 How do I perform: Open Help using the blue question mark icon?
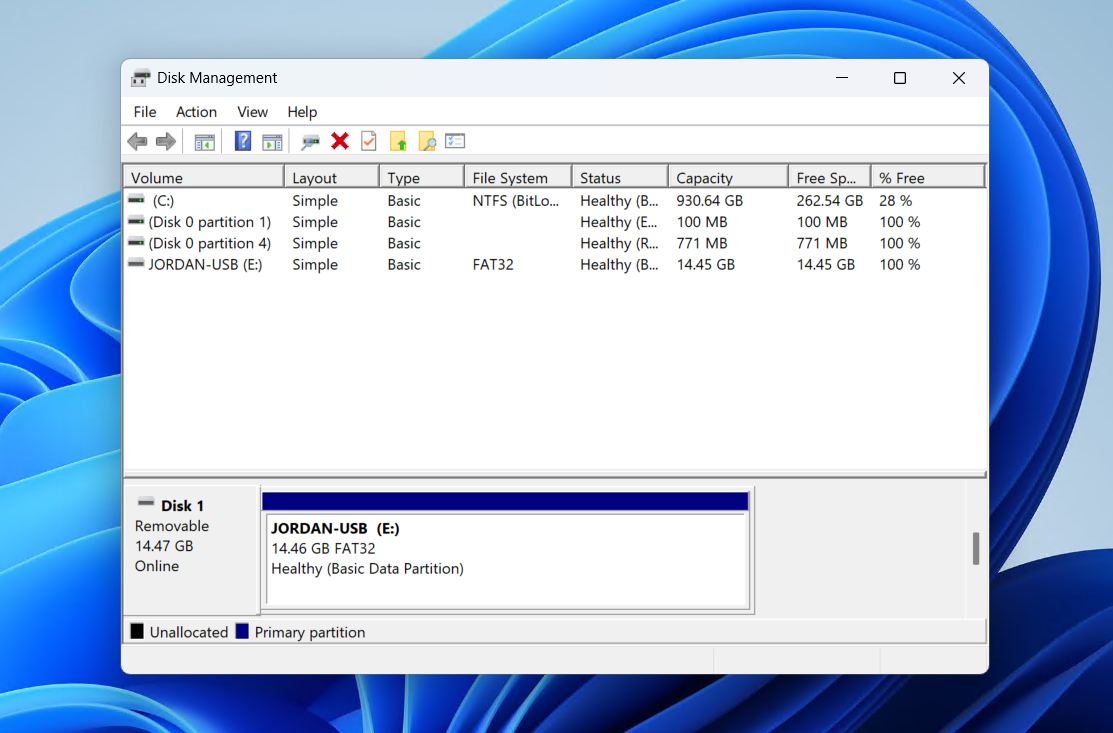243,140
